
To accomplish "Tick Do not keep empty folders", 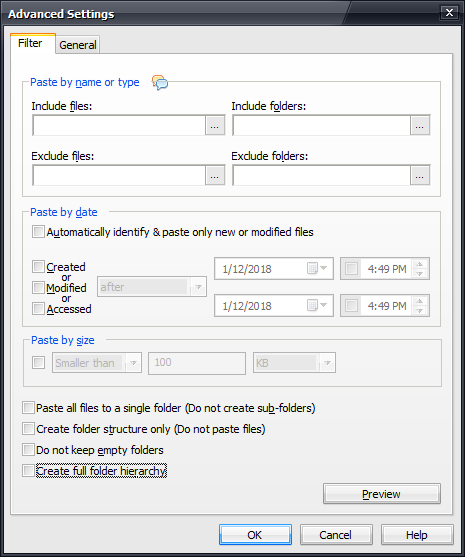I will (28, 450).
